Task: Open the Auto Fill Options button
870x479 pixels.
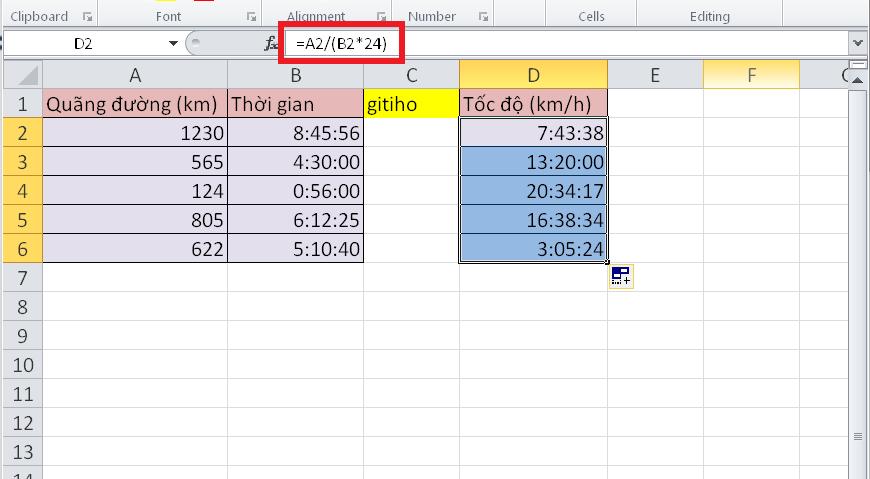Action: pos(621,276)
